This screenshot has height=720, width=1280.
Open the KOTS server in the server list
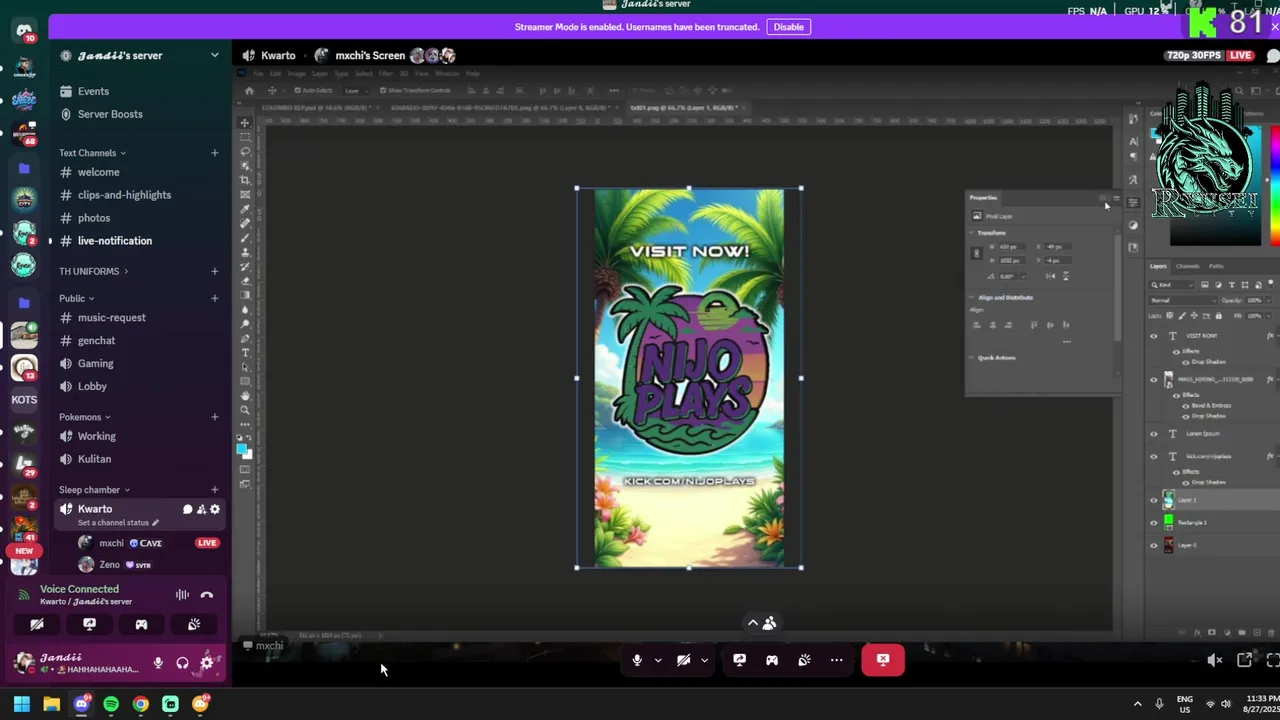click(24, 400)
